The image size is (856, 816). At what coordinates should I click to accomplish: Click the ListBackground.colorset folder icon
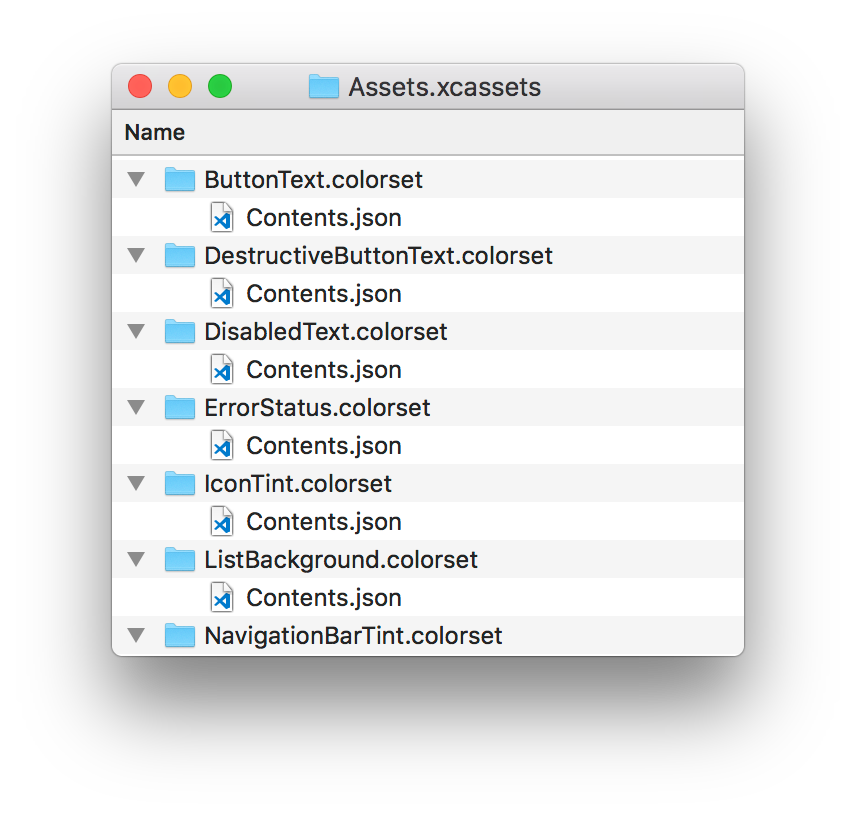(x=180, y=560)
